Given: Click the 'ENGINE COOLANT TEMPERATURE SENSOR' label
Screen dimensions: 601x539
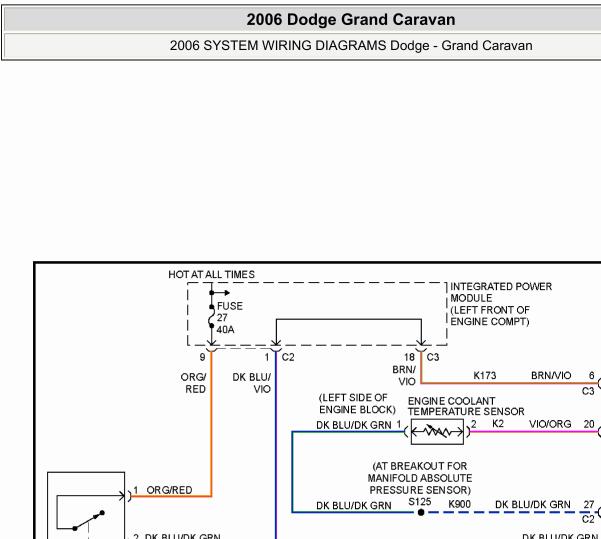Looking at the screenshot, I should pos(466,406).
